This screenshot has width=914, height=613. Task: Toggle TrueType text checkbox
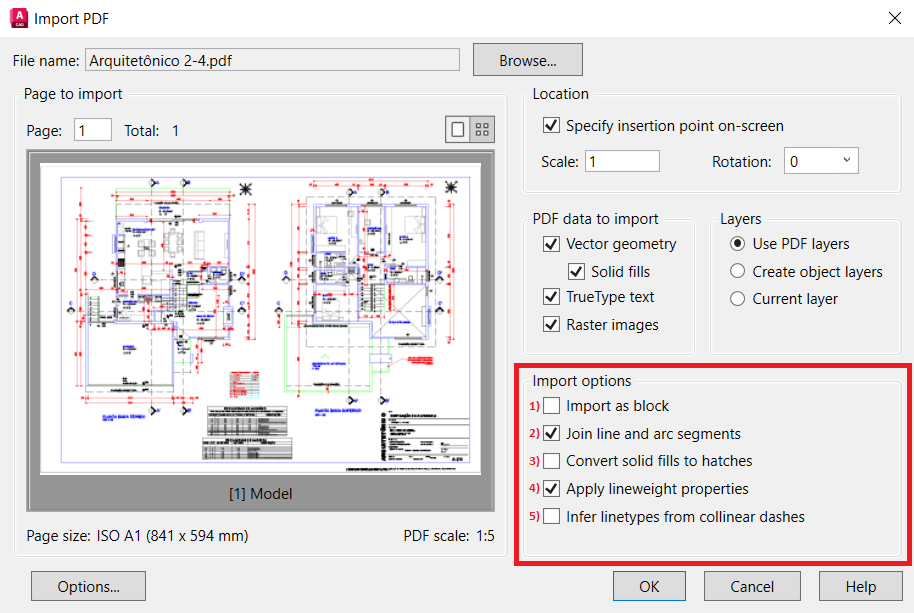551,297
